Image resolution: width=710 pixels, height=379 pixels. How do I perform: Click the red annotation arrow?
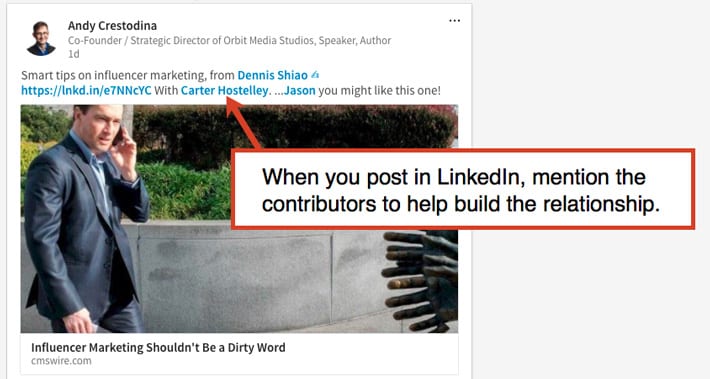[x=243, y=123]
